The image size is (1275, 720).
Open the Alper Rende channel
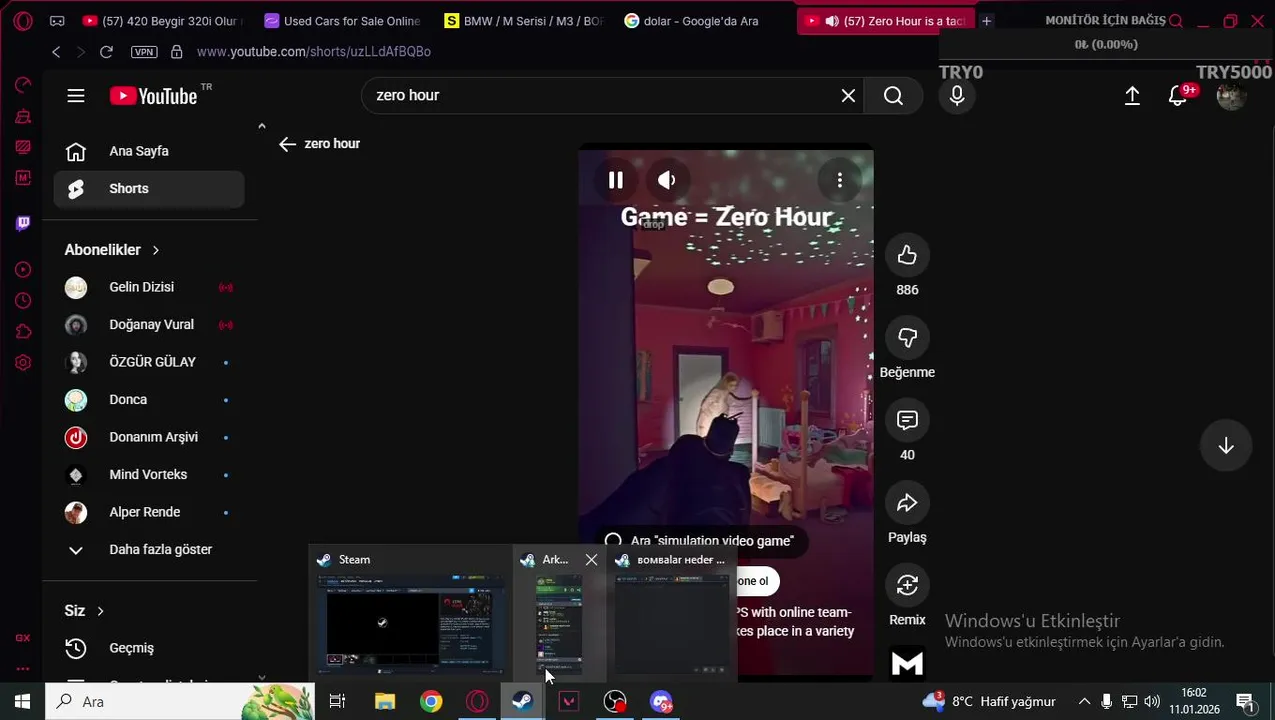click(149, 513)
